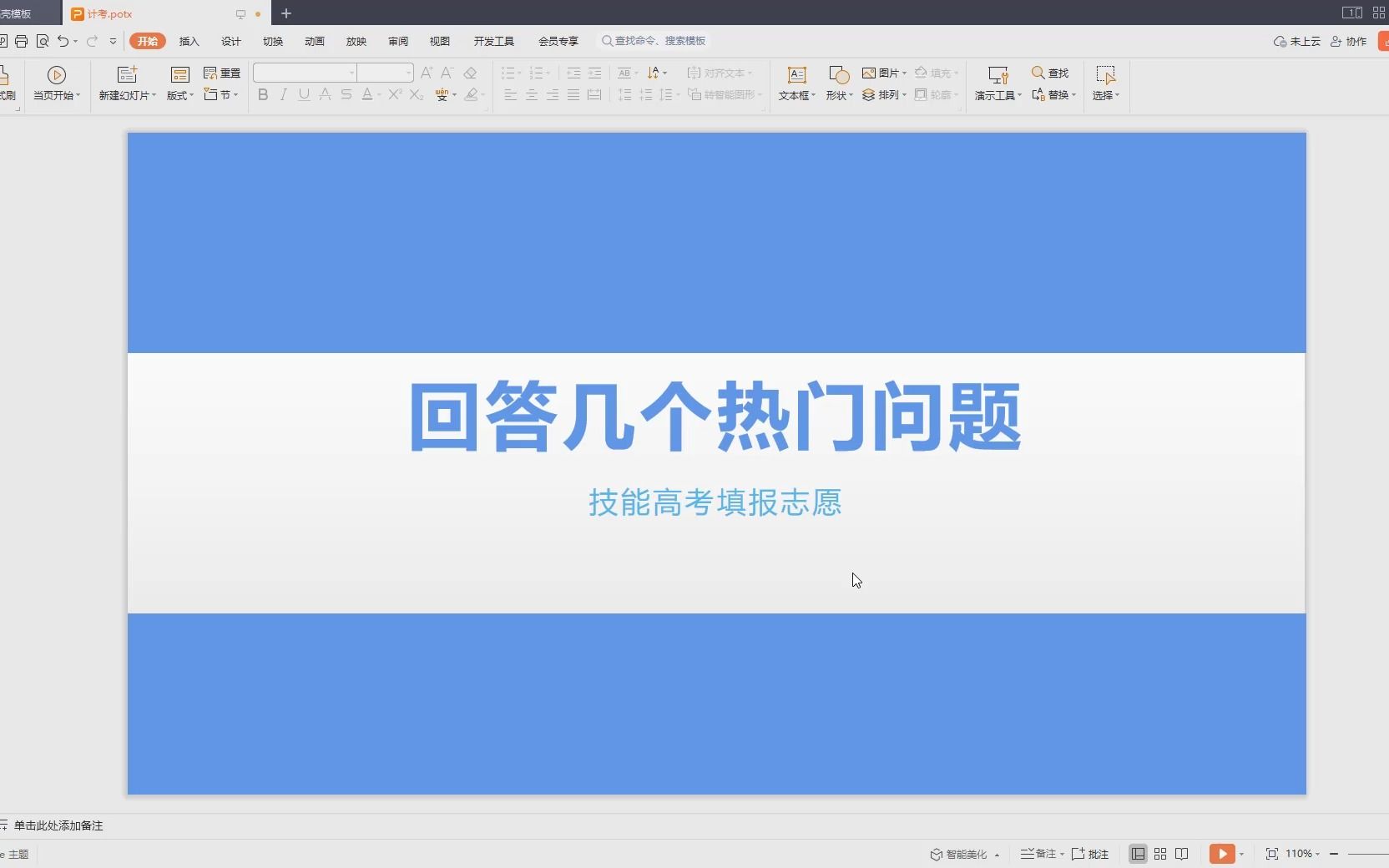Expand the Notes (备注) dropdown in status bar
Image resolution: width=1389 pixels, height=868 pixels.
pyautogui.click(x=1062, y=854)
